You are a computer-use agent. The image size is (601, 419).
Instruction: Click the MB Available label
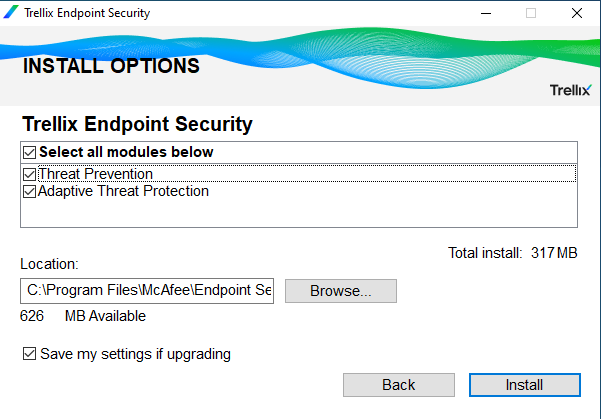pos(105,316)
